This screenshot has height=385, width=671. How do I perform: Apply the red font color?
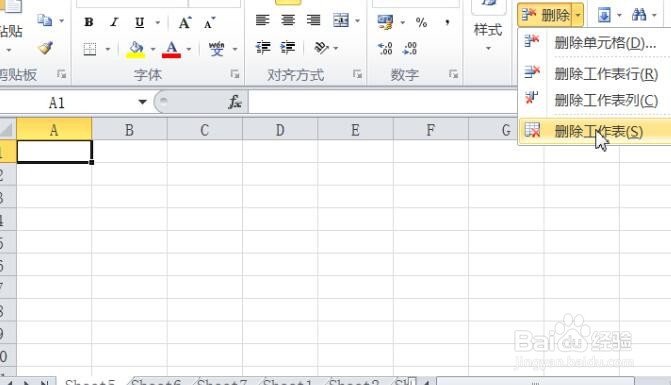click(172, 50)
